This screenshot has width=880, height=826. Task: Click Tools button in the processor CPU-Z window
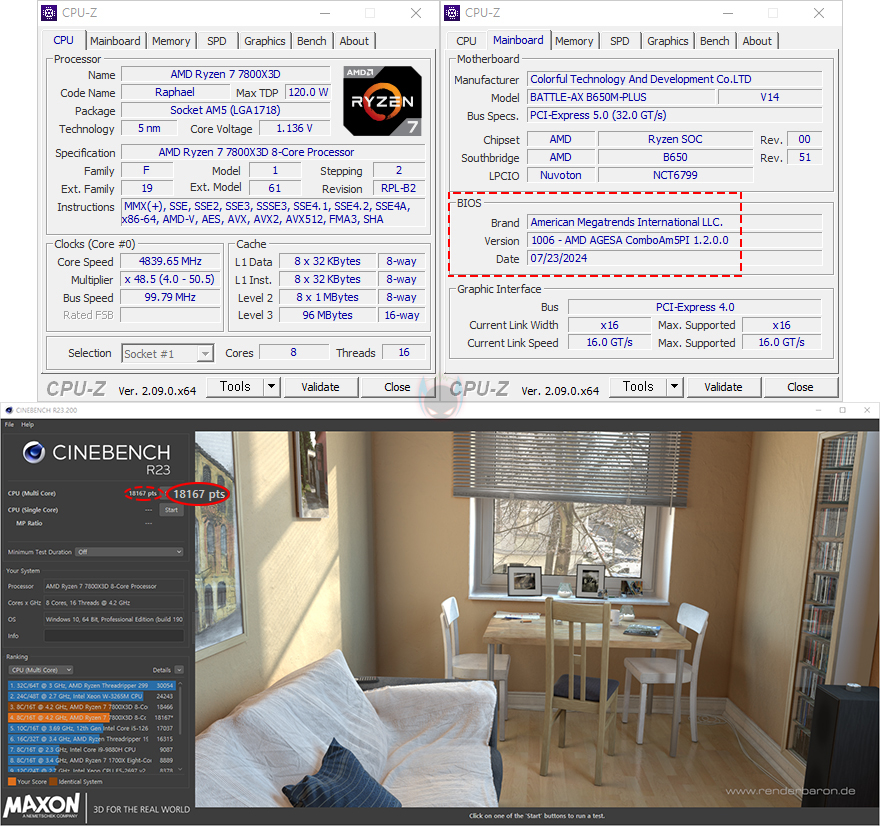235,387
